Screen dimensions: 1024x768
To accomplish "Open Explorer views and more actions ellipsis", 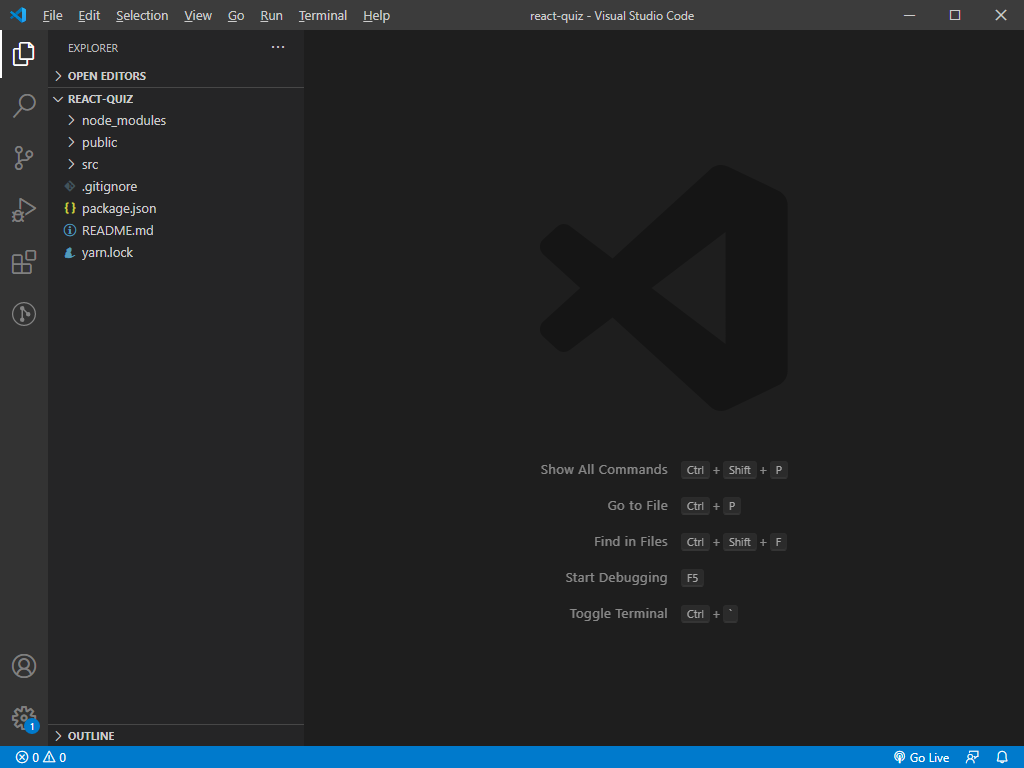I will (278, 47).
